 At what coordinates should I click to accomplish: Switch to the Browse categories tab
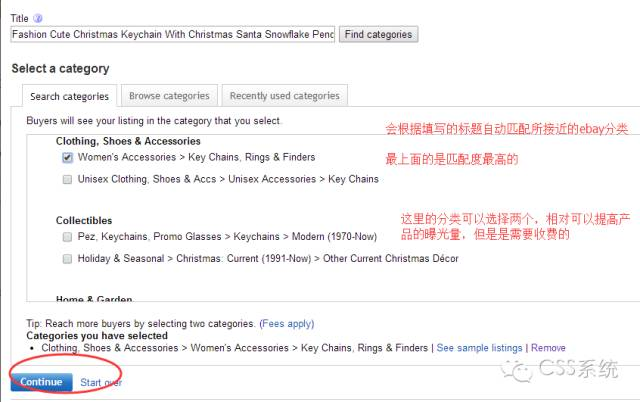(169, 96)
